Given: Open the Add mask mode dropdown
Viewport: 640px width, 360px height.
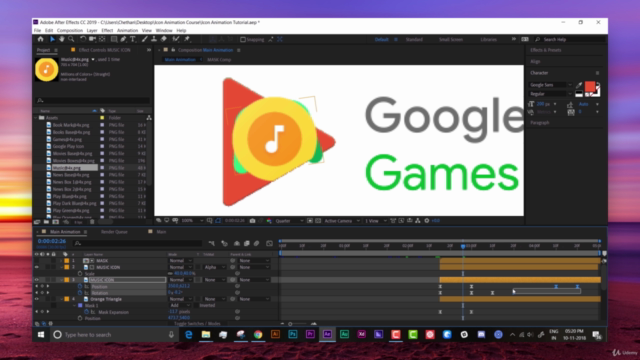Looking at the screenshot, I should tap(180, 305).
